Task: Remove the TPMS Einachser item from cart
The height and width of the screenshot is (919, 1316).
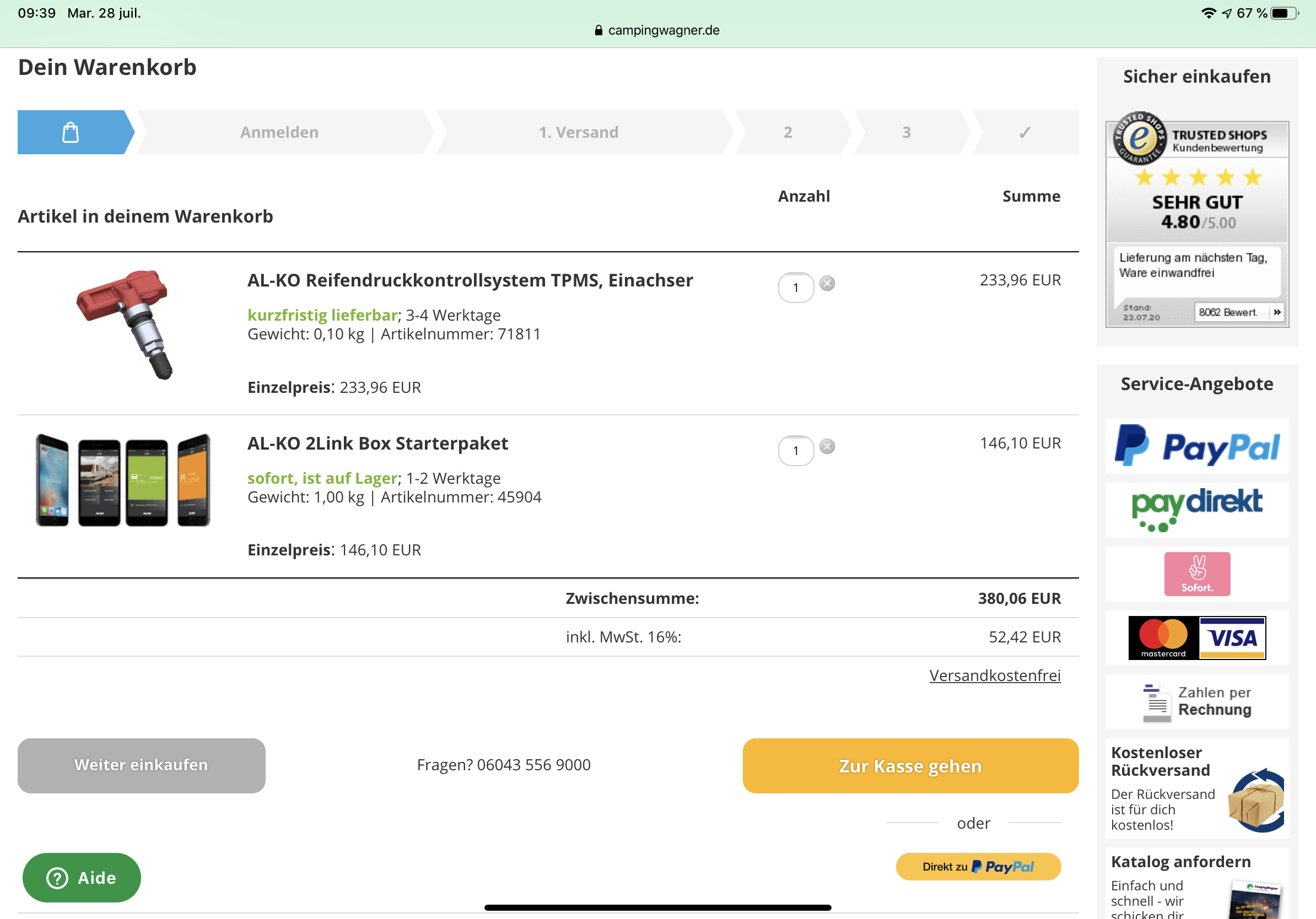Action: coord(827,283)
